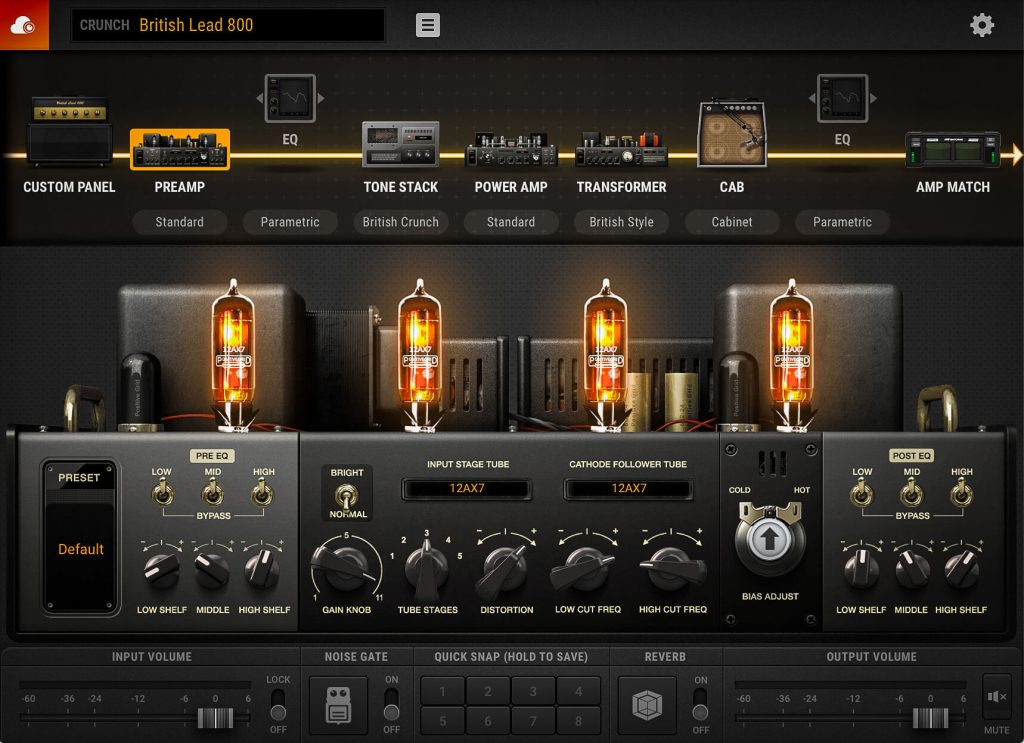Select Quick Snap slot 8
This screenshot has height=743, width=1024.
pos(578,721)
